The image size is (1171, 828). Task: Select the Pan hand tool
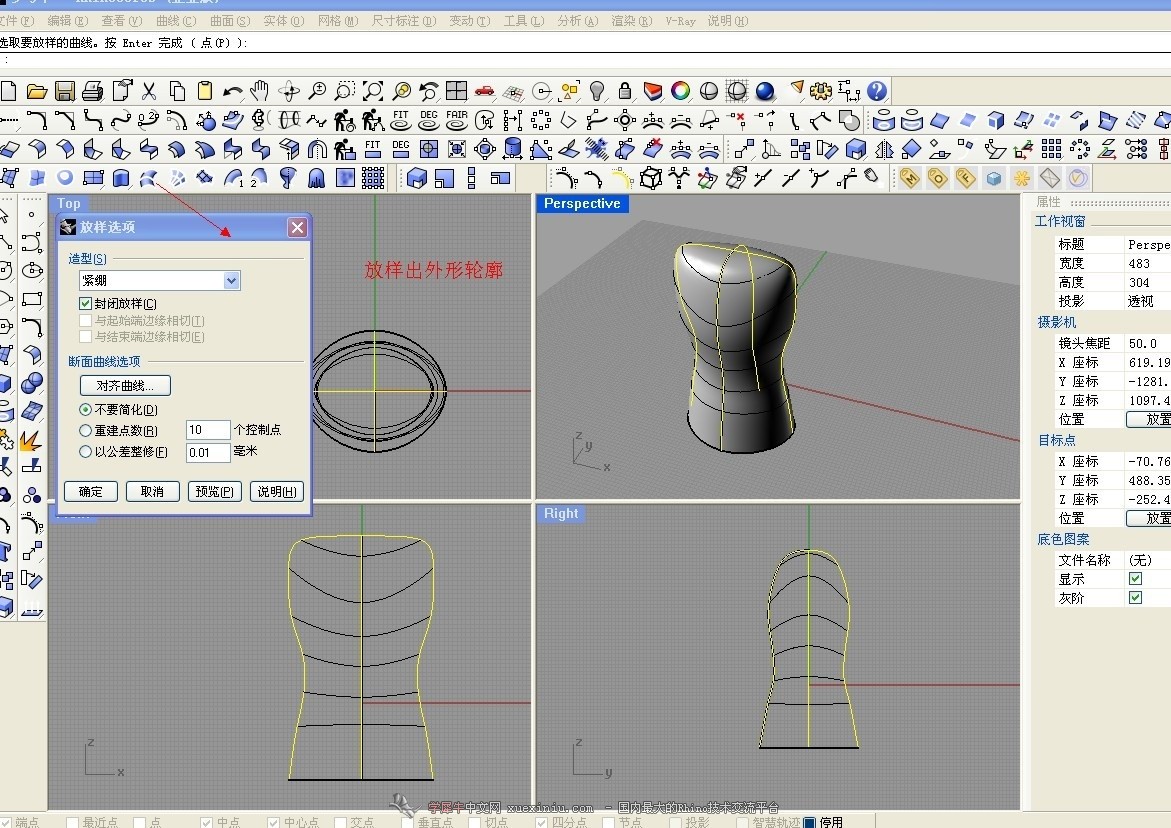(260, 91)
